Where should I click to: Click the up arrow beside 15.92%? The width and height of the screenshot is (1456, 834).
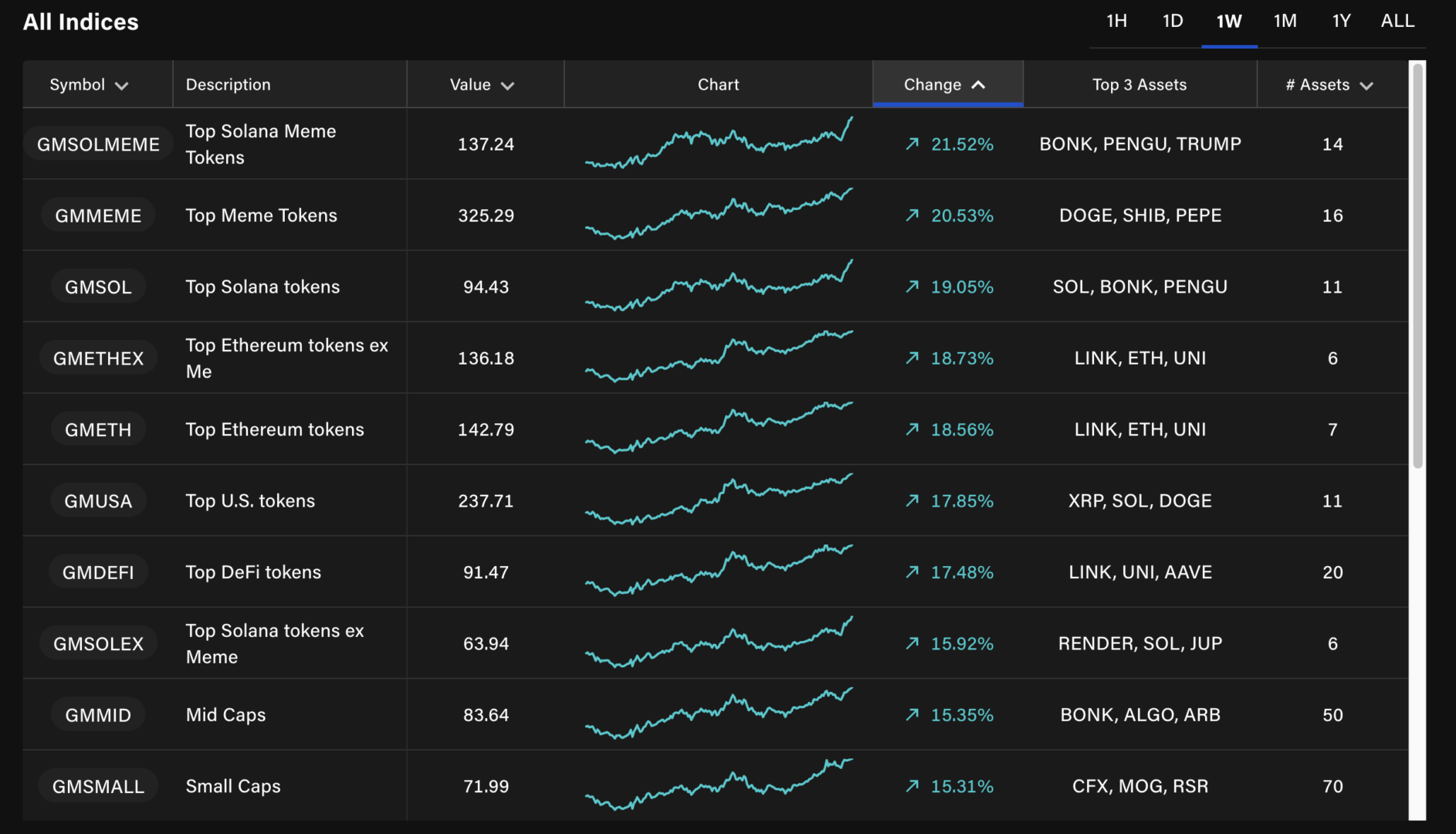pyautogui.click(x=913, y=643)
